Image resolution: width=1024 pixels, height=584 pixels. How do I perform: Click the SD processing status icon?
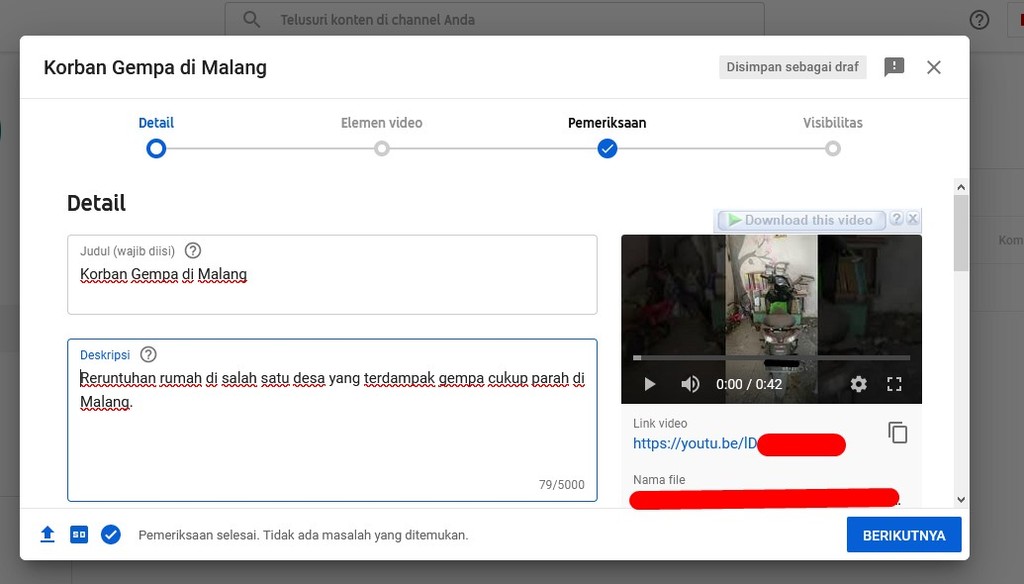click(x=79, y=534)
